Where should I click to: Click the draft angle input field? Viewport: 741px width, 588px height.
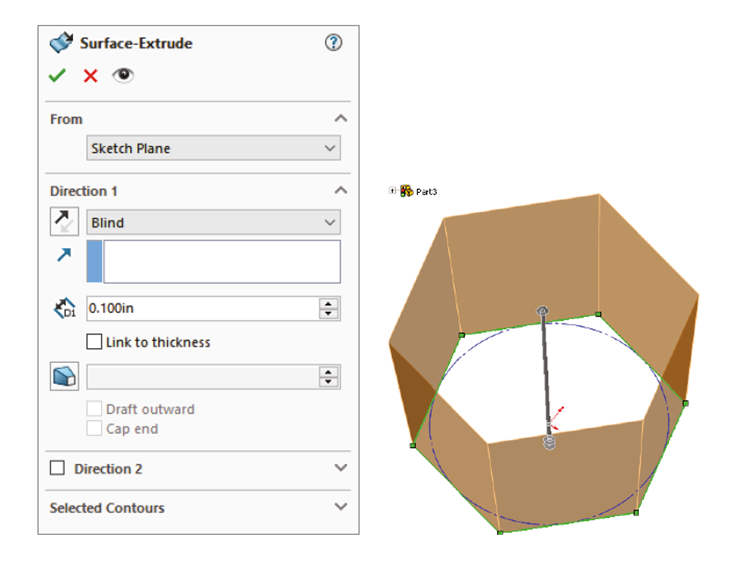click(x=203, y=377)
